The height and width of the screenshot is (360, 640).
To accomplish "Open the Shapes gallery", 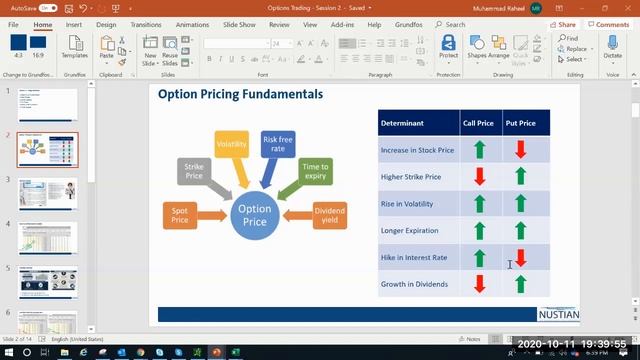I will 477,47.
